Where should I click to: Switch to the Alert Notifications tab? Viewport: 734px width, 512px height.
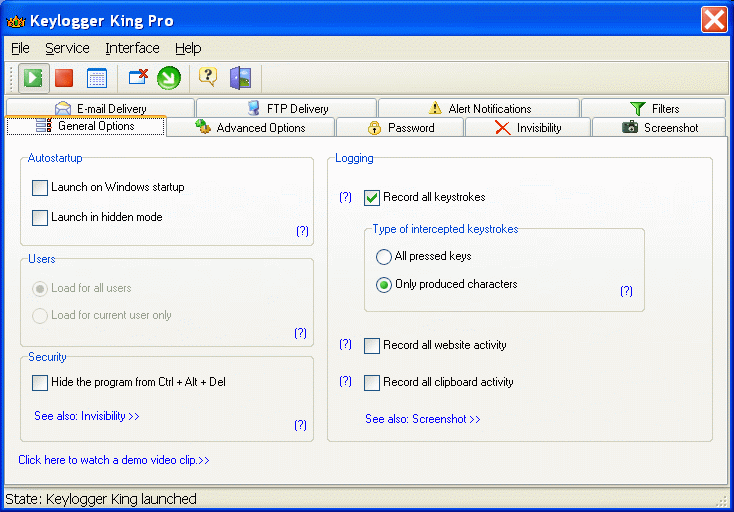[x=479, y=108]
